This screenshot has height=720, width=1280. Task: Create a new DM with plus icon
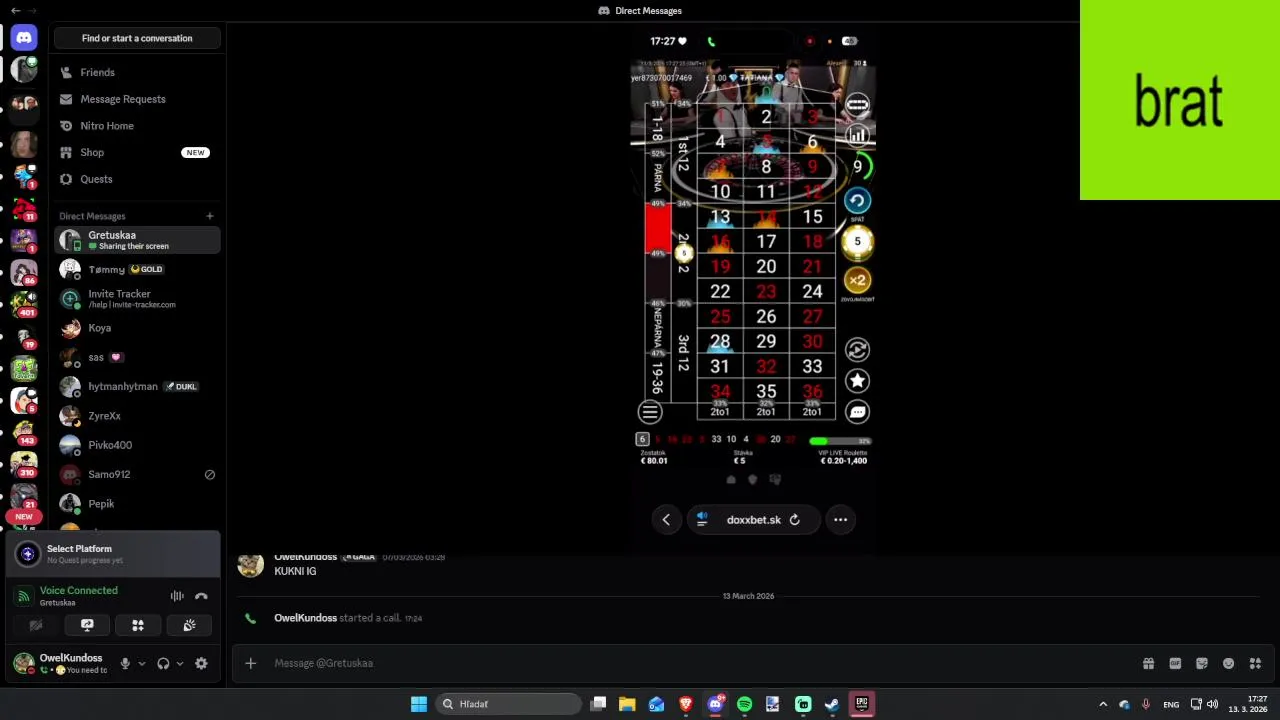coord(210,216)
